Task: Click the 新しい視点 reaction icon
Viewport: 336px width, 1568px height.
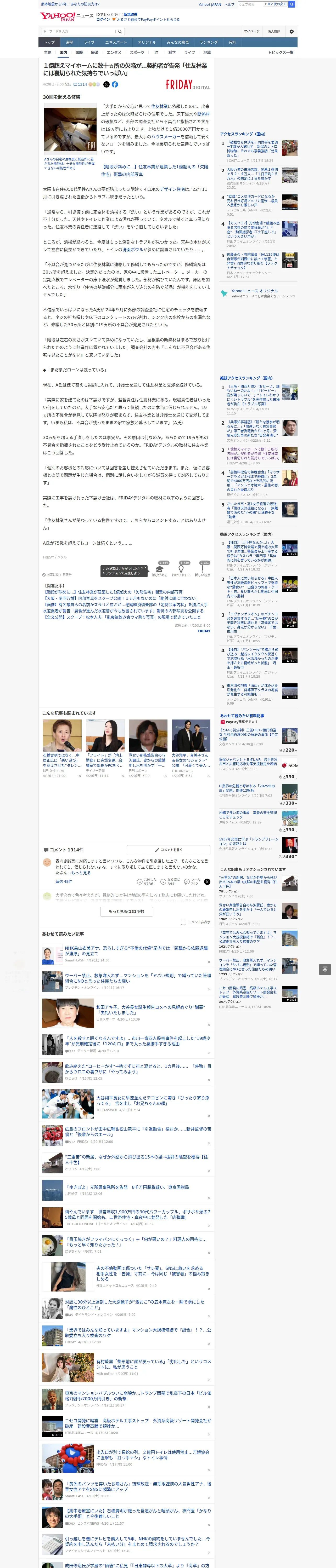Action: coord(203,569)
